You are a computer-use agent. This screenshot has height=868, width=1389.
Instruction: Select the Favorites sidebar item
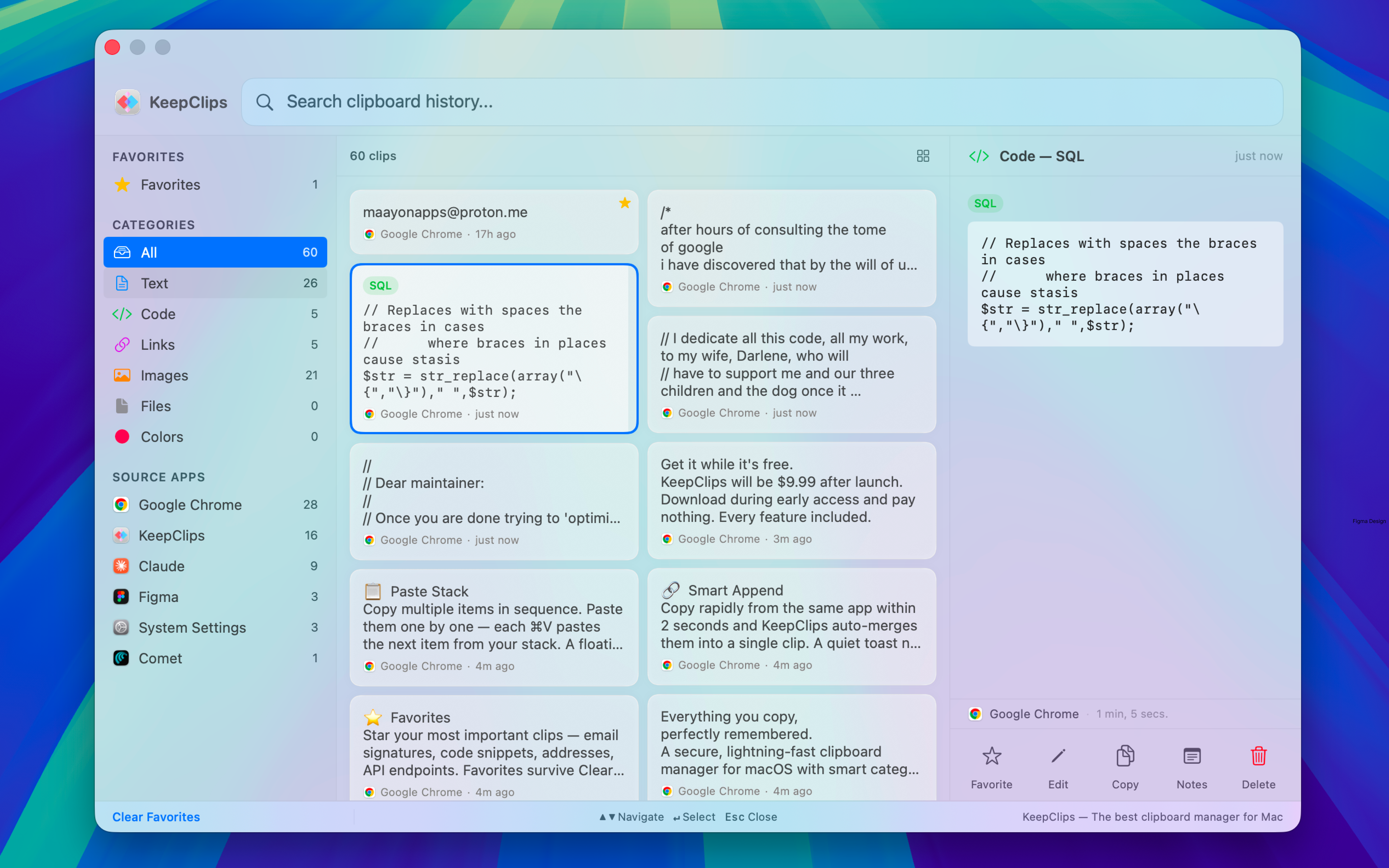point(215,185)
